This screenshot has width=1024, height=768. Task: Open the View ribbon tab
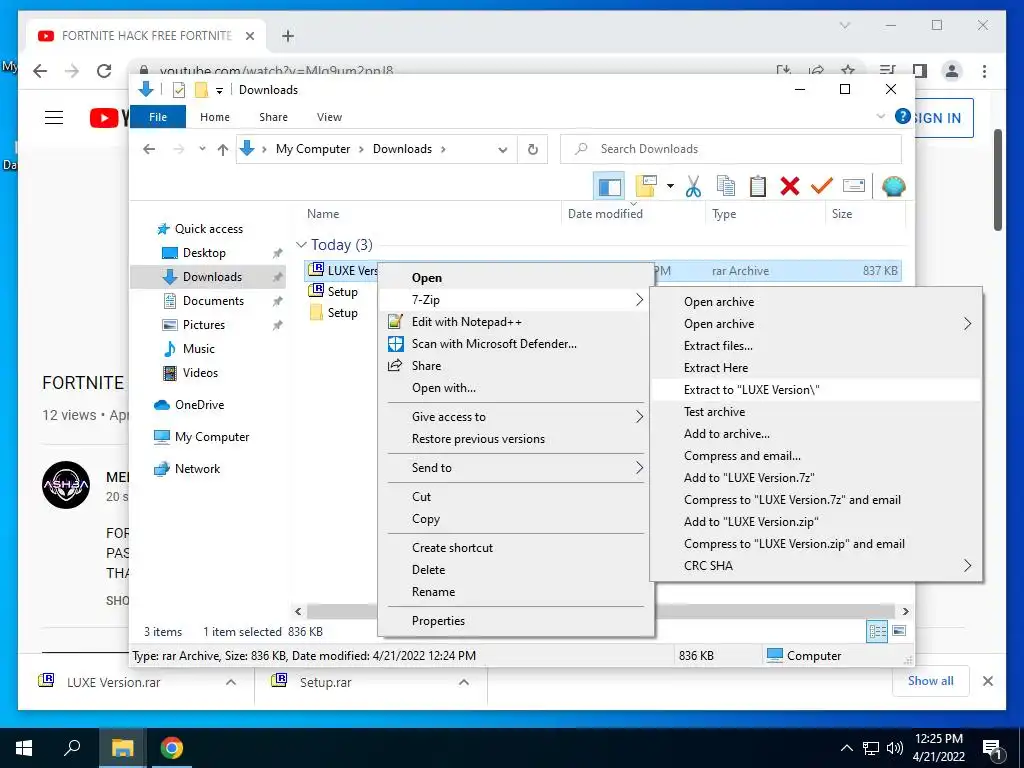(329, 117)
